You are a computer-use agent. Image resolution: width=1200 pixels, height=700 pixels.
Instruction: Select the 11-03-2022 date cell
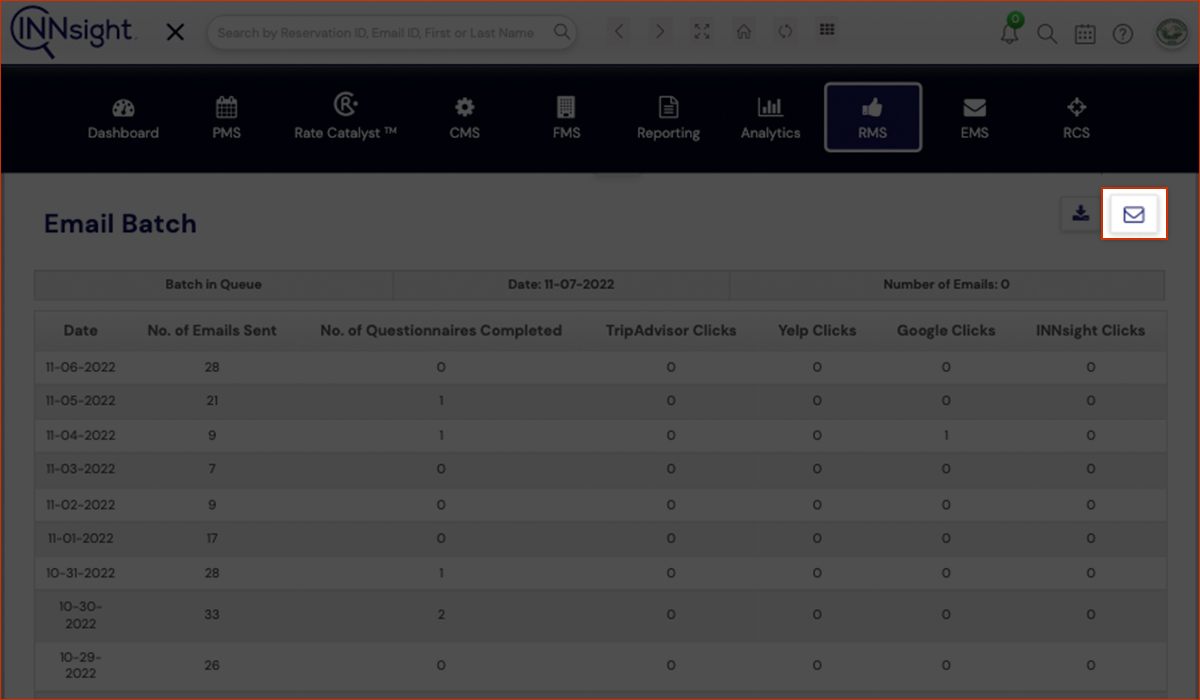click(81, 469)
